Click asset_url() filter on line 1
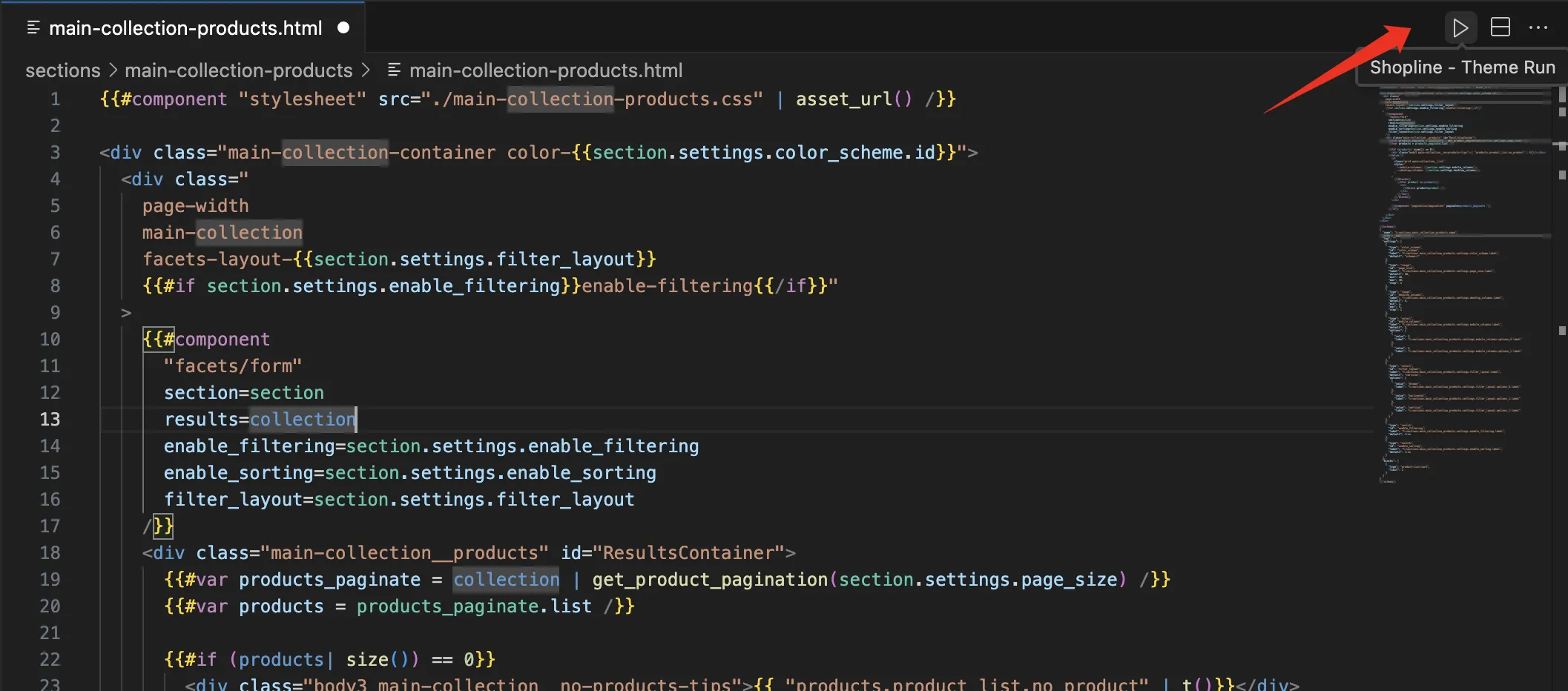Image resolution: width=1568 pixels, height=691 pixels. tap(853, 99)
